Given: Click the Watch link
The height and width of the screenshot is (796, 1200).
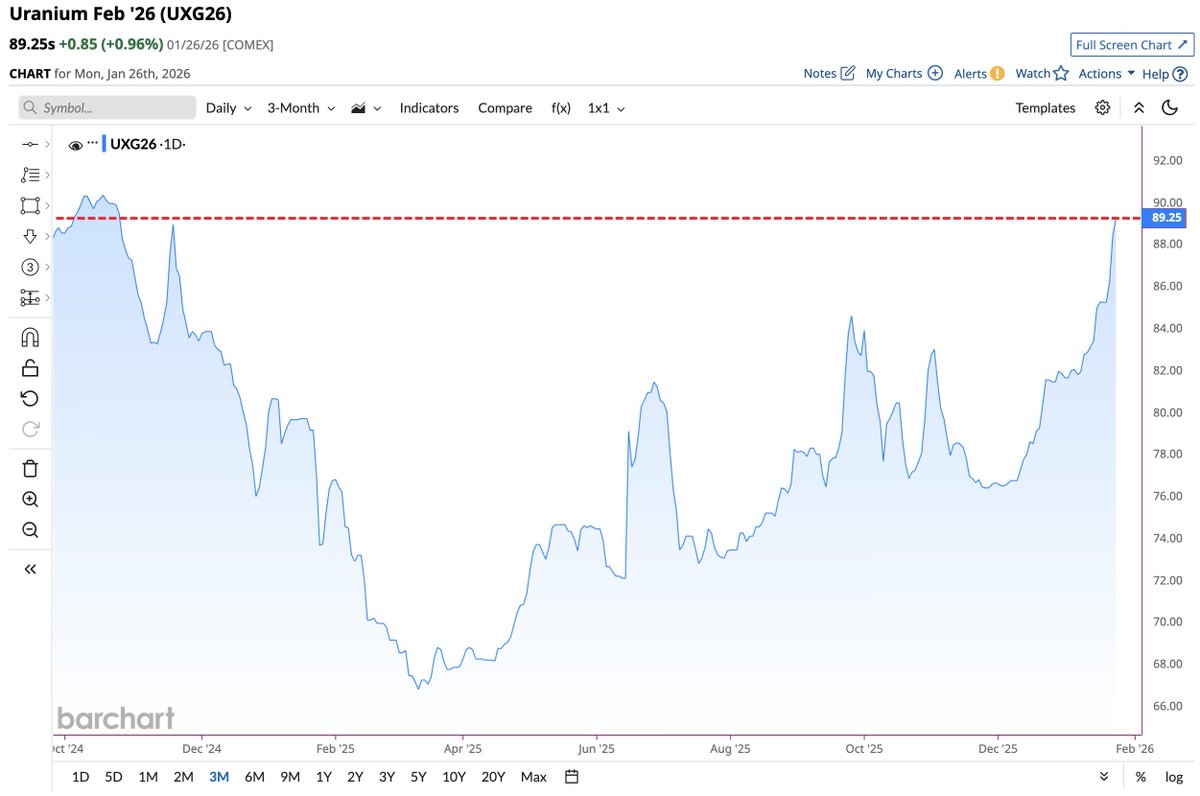Looking at the screenshot, I should (1033, 73).
